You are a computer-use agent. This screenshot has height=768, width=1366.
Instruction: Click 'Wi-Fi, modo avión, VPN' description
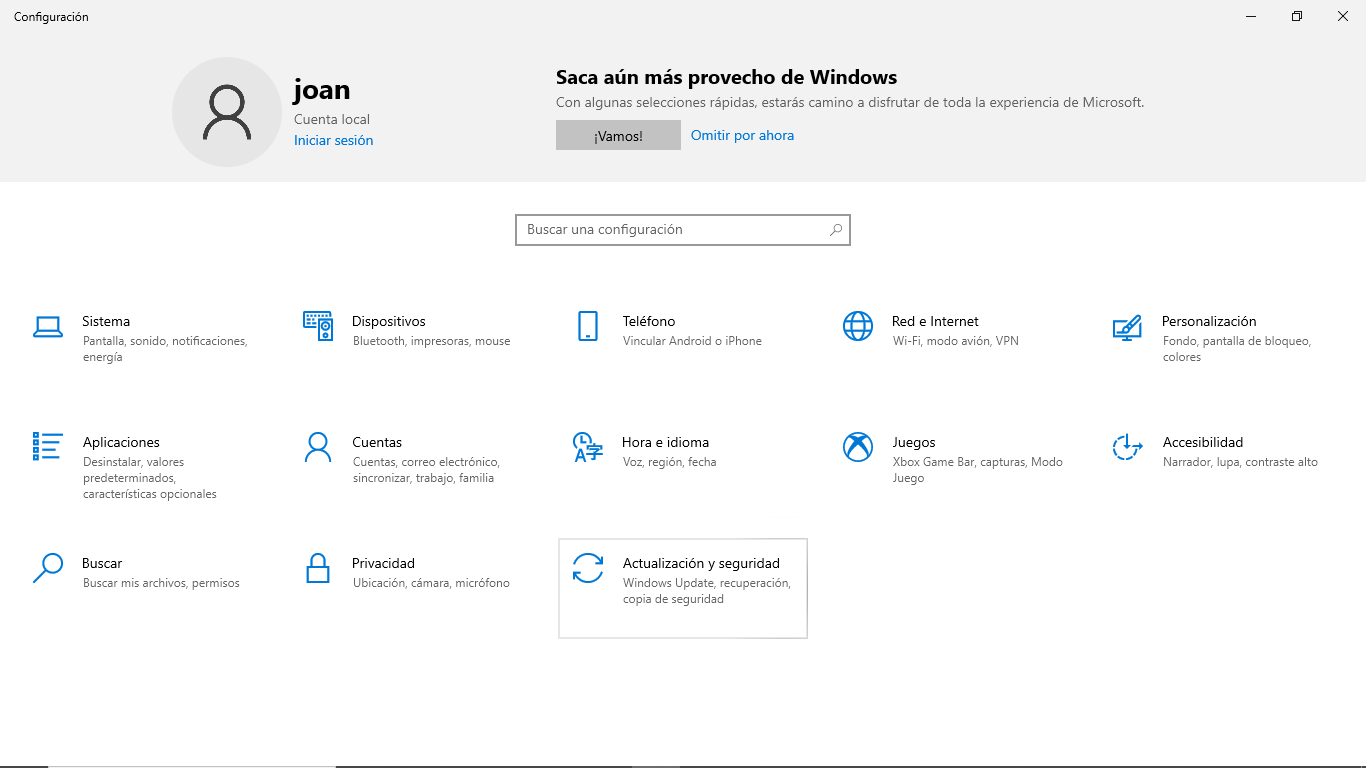click(955, 341)
